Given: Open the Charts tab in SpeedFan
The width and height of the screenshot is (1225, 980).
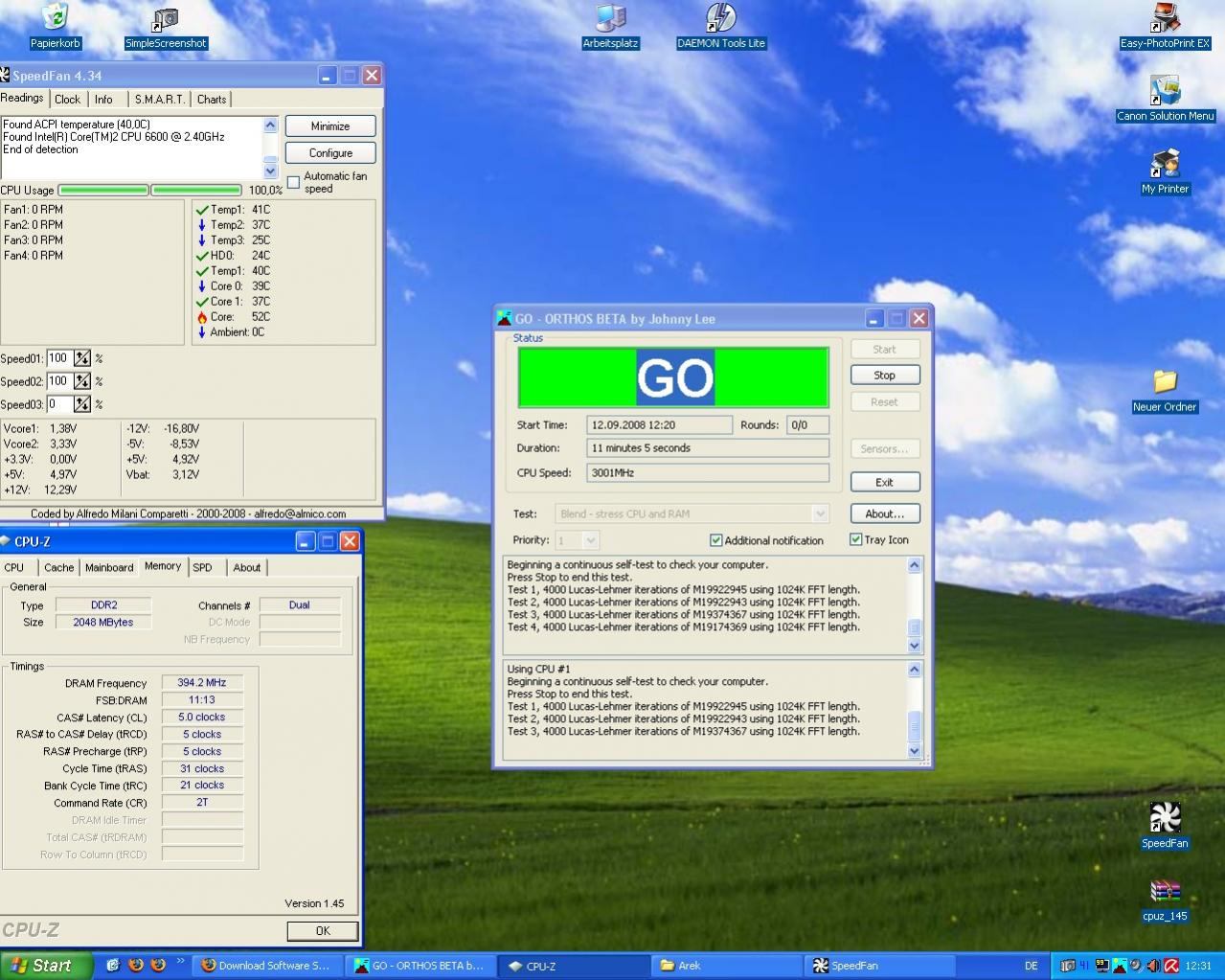Looking at the screenshot, I should [x=212, y=100].
